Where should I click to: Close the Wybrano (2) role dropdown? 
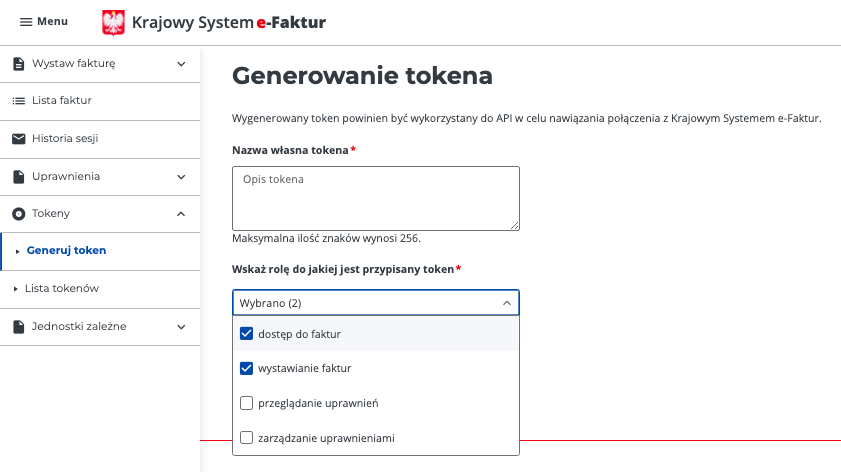pyautogui.click(x=507, y=303)
